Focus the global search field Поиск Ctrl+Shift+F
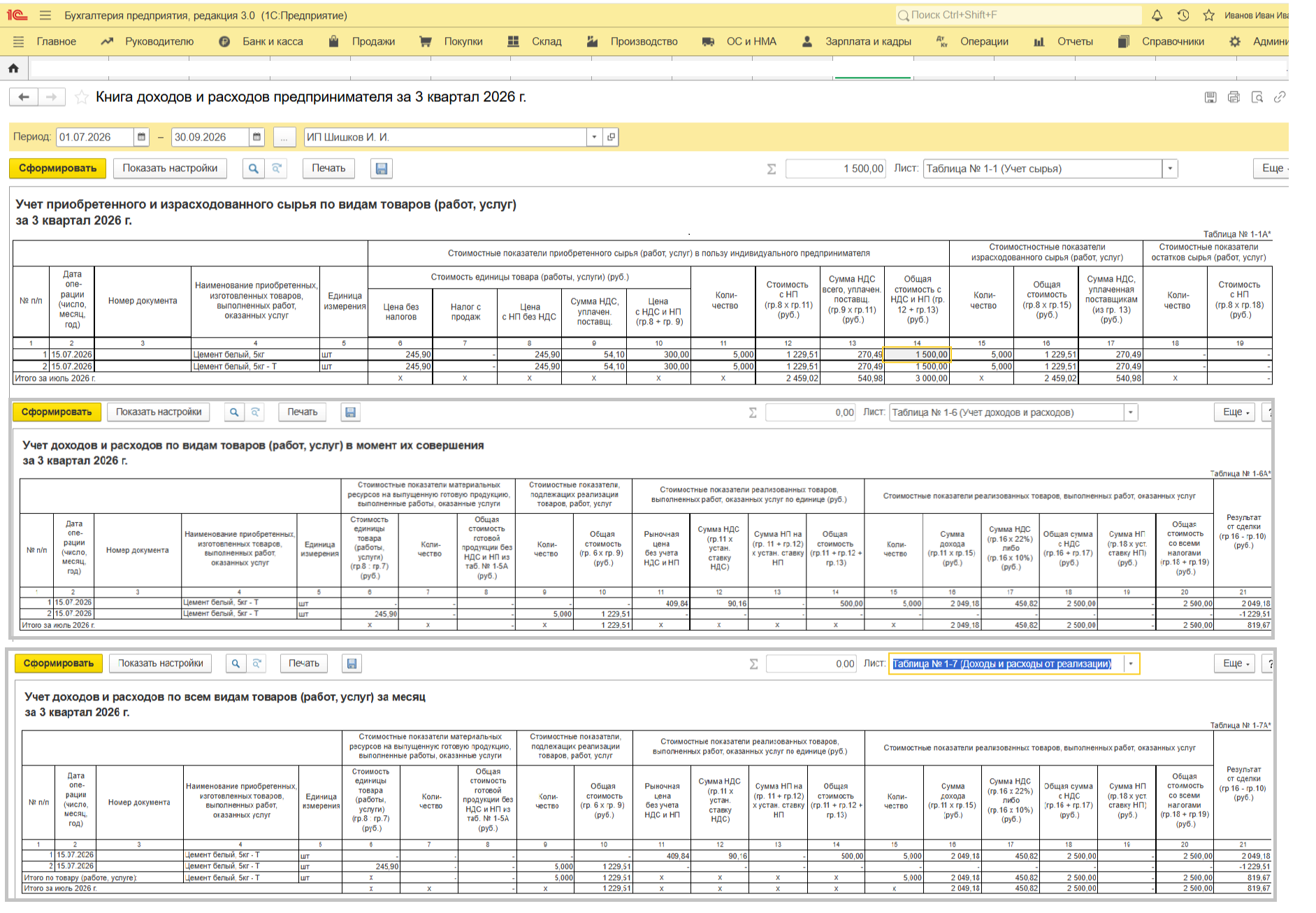 (1018, 15)
